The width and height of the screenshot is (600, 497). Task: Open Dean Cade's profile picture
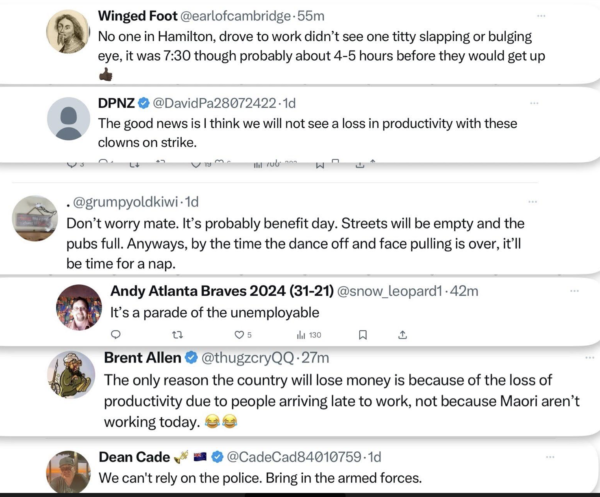click(69, 471)
